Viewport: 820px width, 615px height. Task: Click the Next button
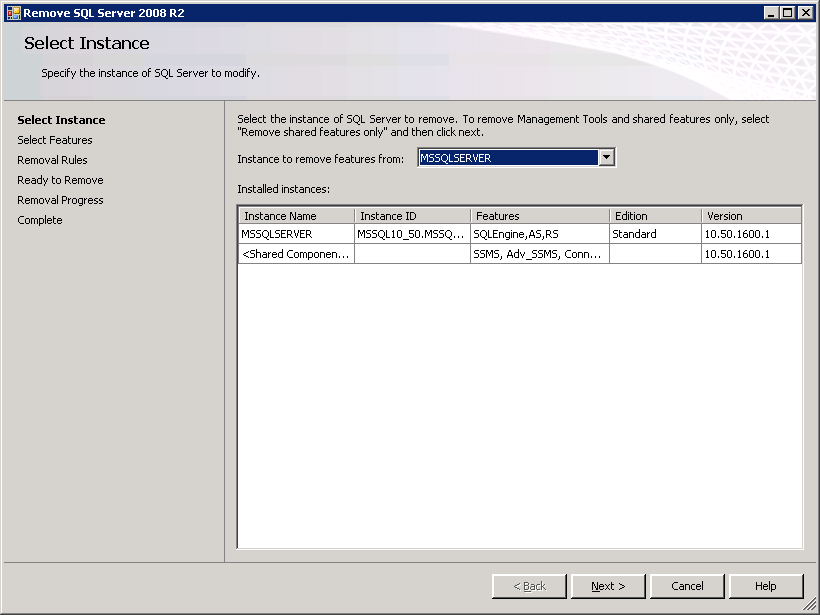pos(608,586)
